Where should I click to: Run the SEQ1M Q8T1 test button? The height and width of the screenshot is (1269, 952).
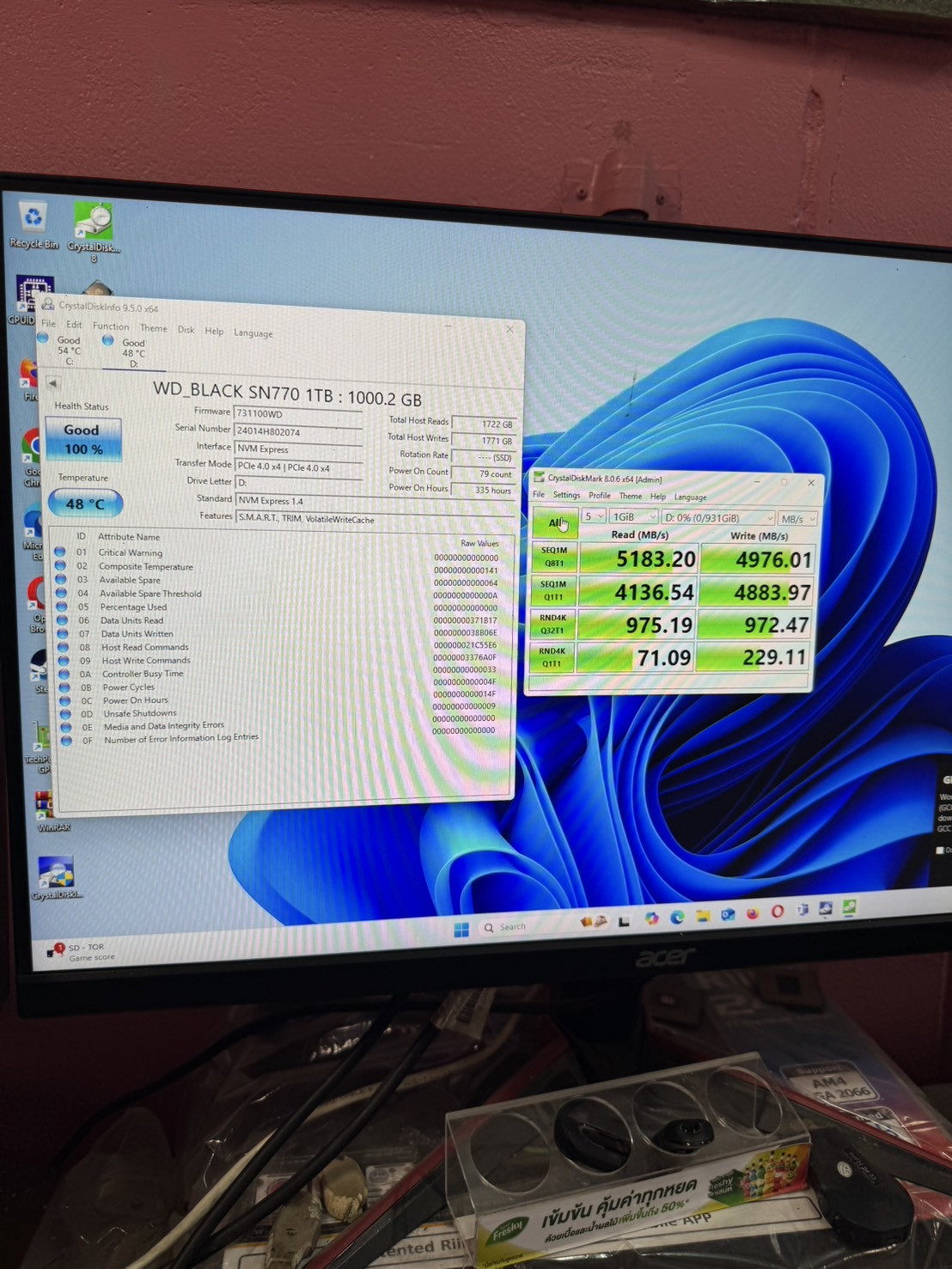(x=554, y=557)
